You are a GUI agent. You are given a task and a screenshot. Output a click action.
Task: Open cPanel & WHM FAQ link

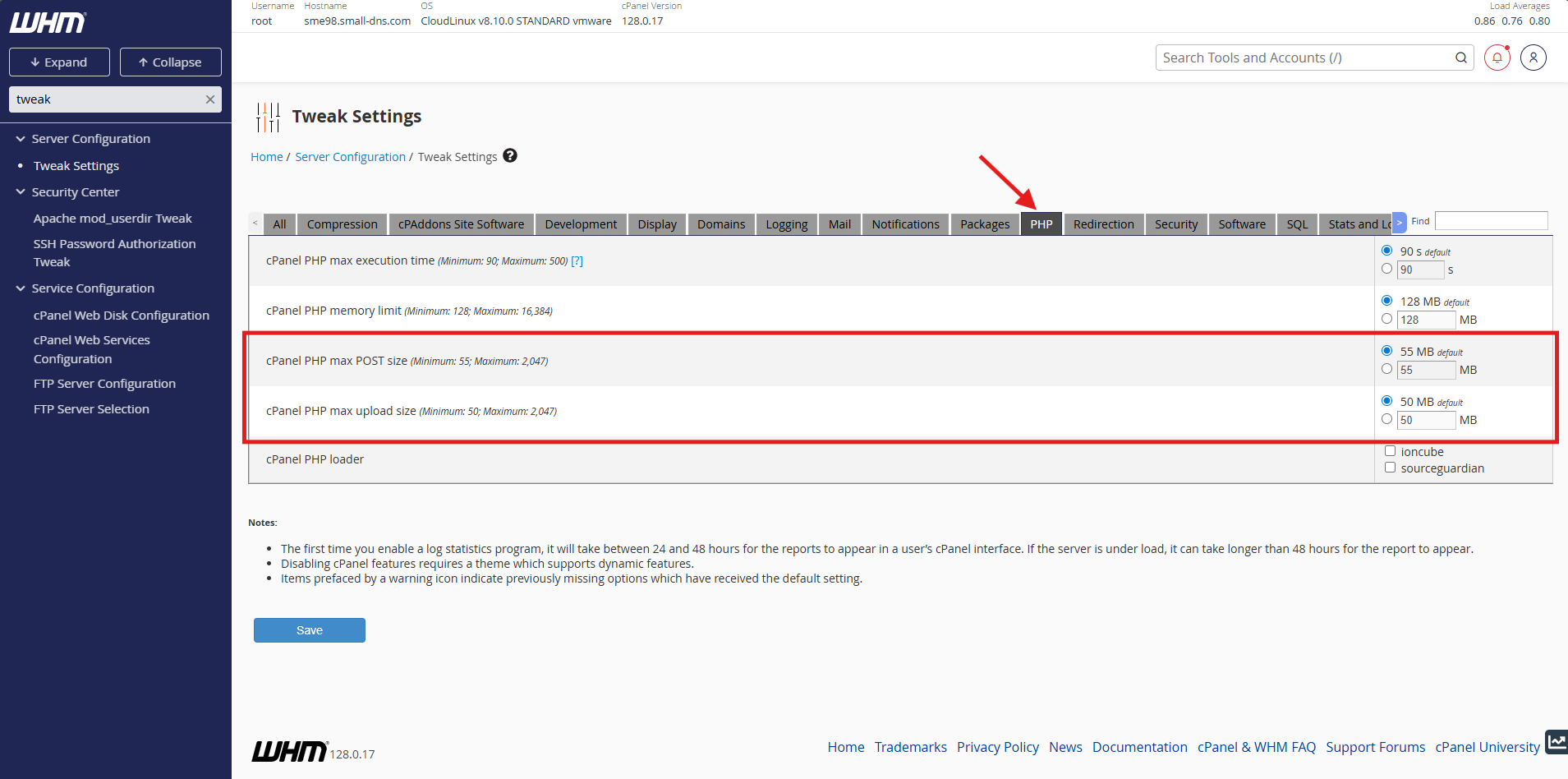tap(1256, 747)
